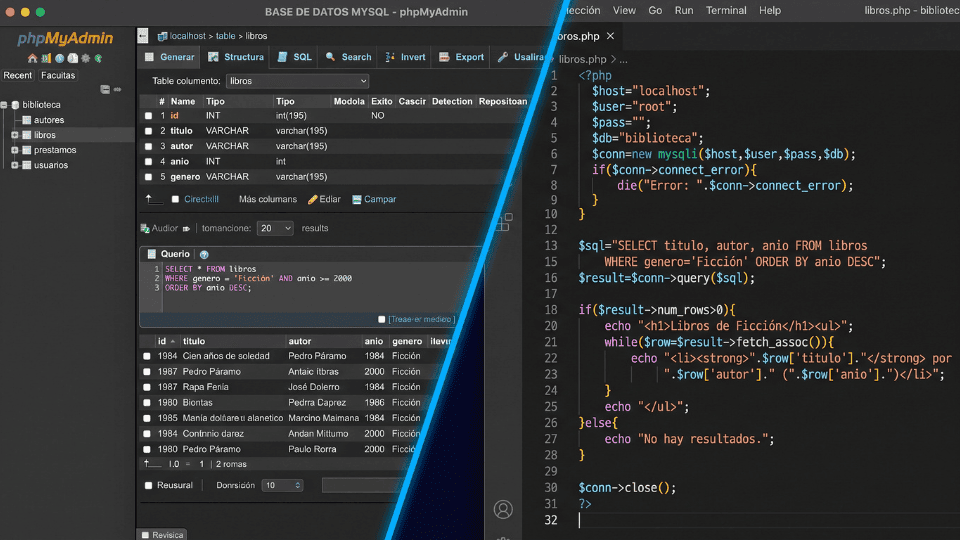Screen dimensions: 960x540
Task: Open the View menu in VS Code
Action: [x=624, y=10]
